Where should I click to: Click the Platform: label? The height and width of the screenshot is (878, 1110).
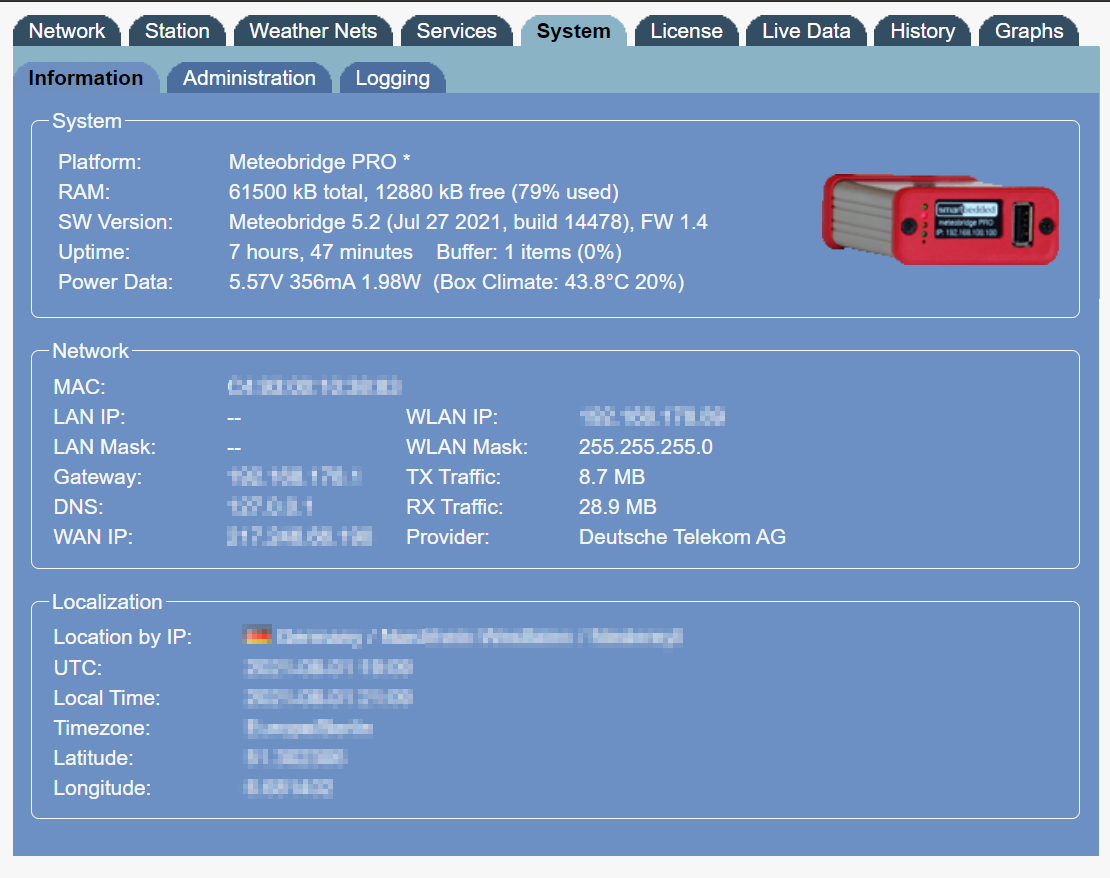coord(100,162)
